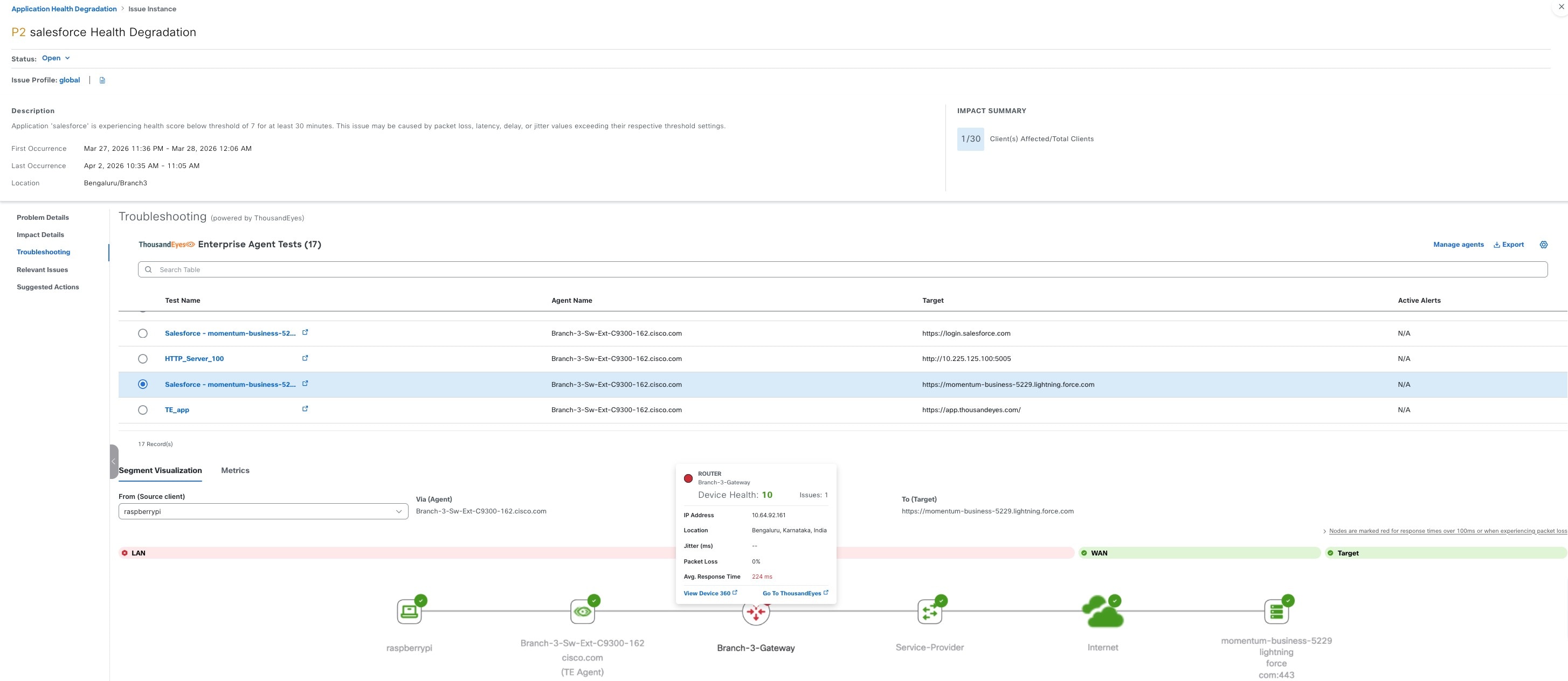Go to Suggested Actions section
This screenshot has width=1568, height=681.
pos(47,287)
